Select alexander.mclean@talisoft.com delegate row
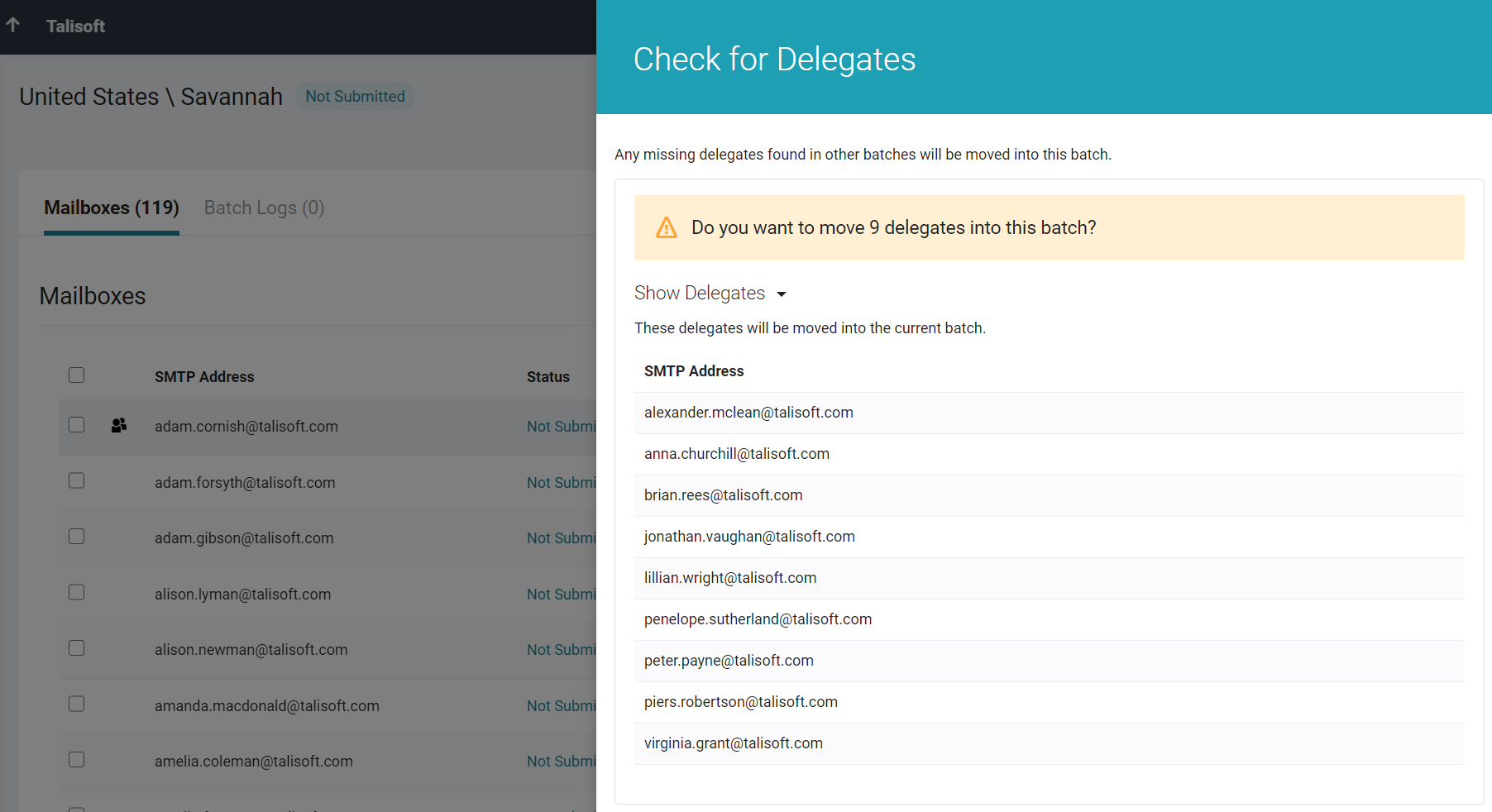Screen dimensions: 1492x812 coord(1049,413)
